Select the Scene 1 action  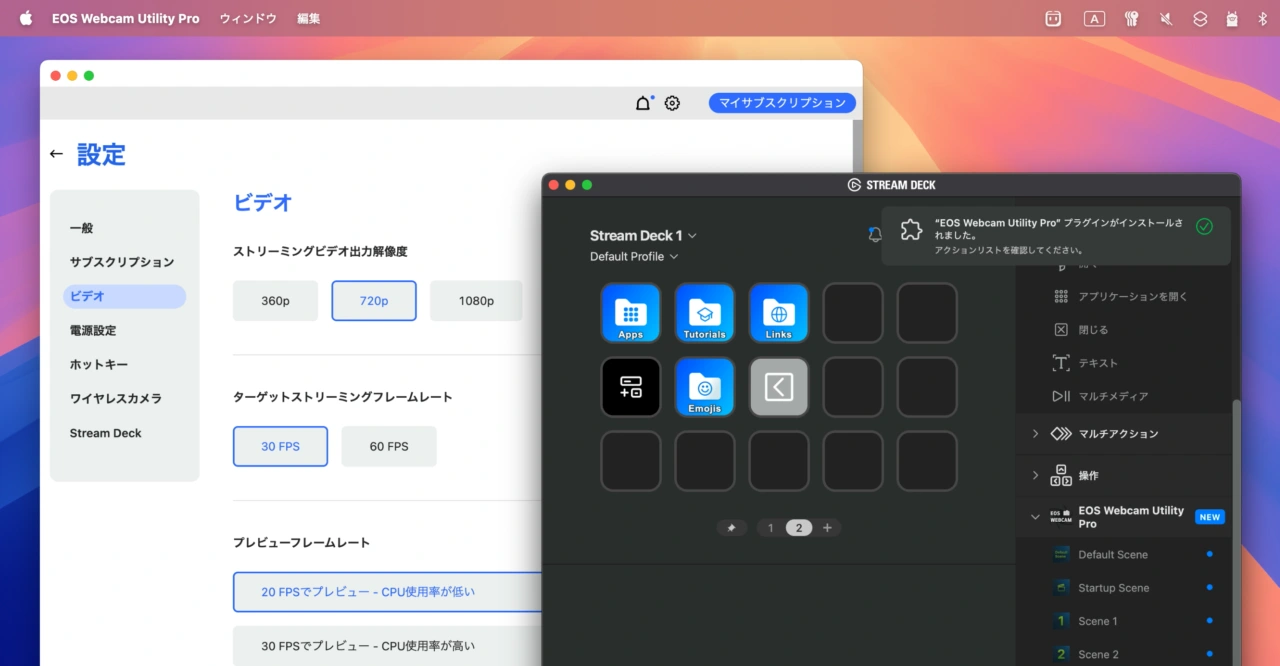coord(1100,620)
